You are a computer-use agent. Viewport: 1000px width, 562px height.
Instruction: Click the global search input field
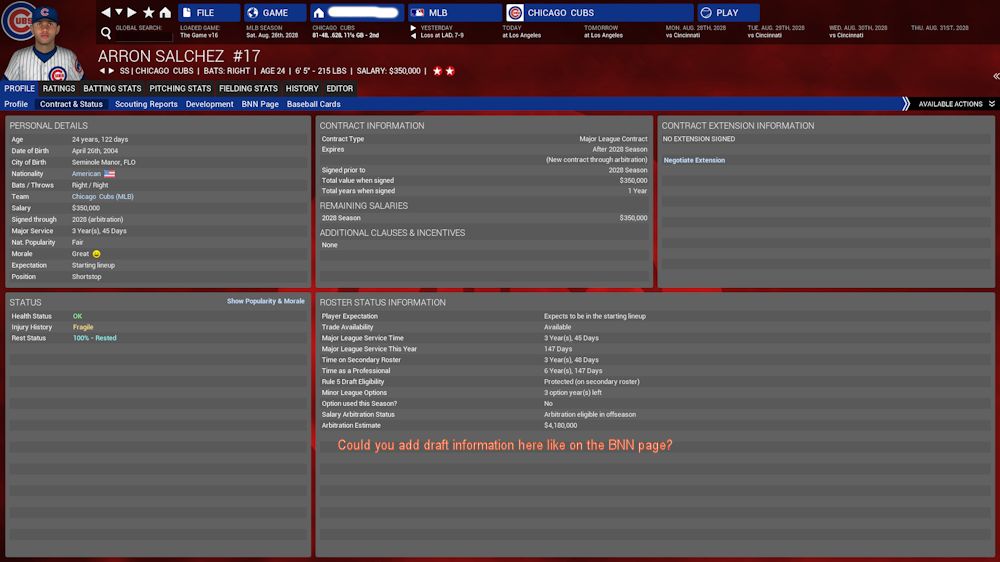tap(143, 36)
